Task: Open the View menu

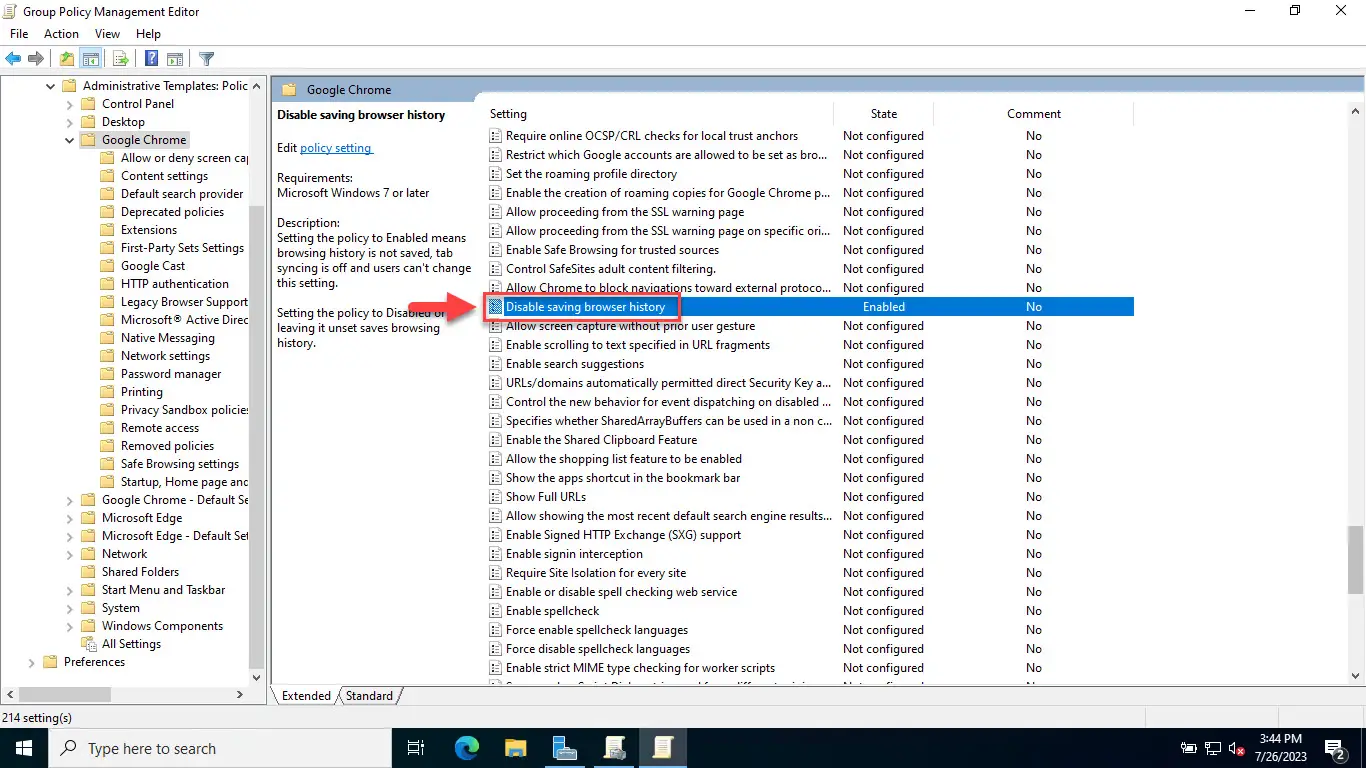Action: 107,34
